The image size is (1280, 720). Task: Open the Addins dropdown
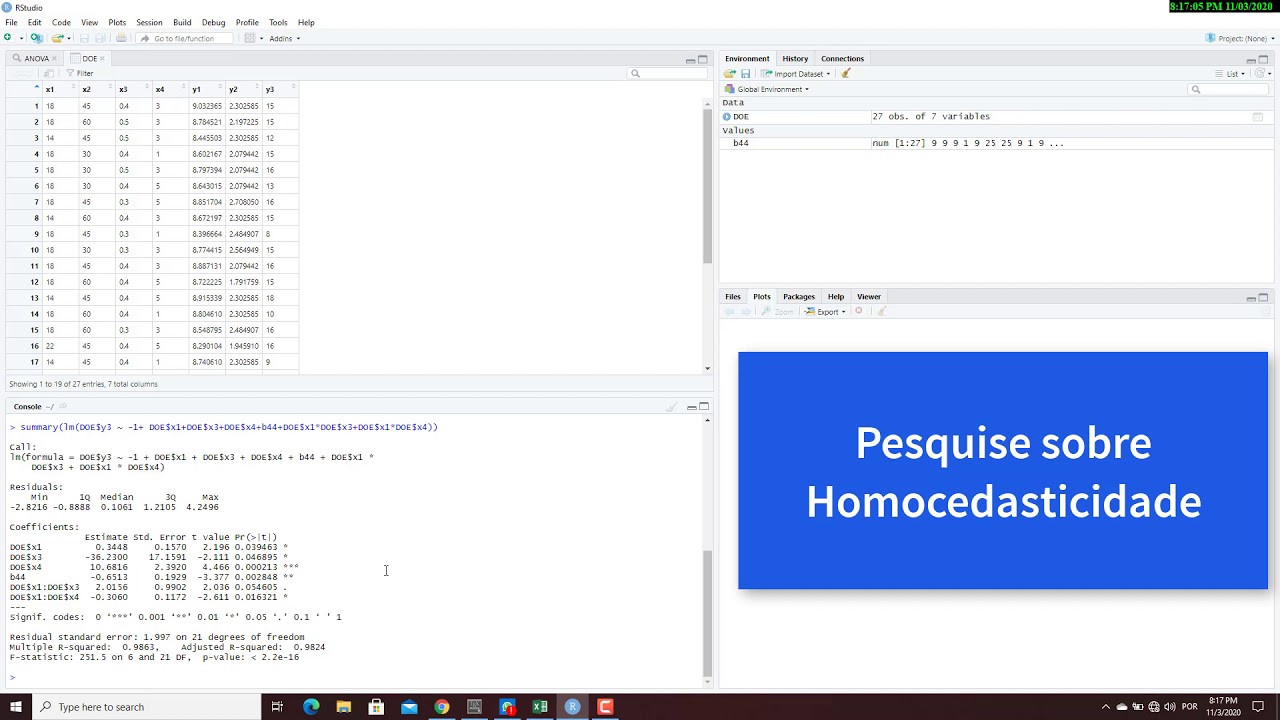(284, 38)
